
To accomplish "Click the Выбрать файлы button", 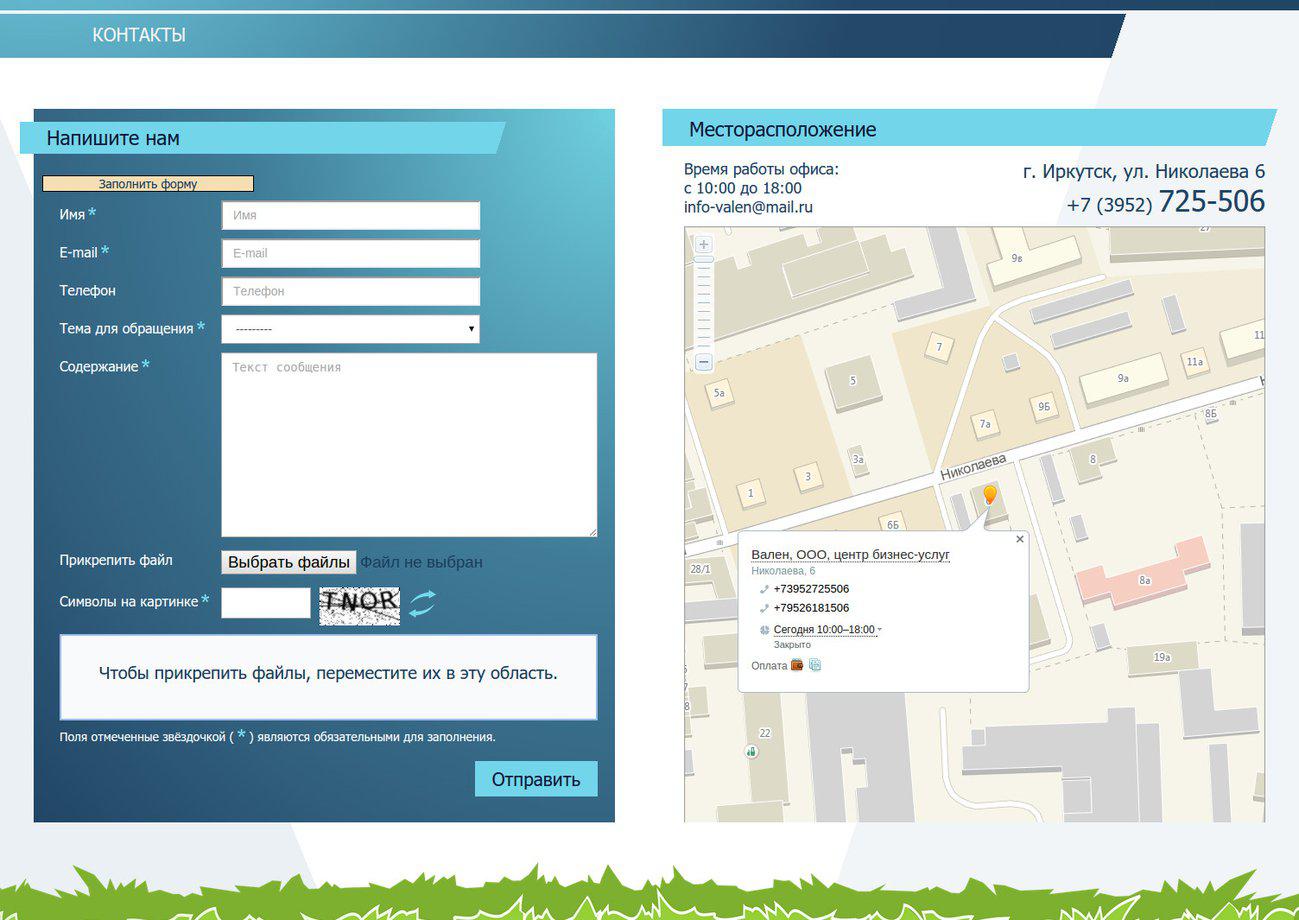I will (x=289, y=562).
